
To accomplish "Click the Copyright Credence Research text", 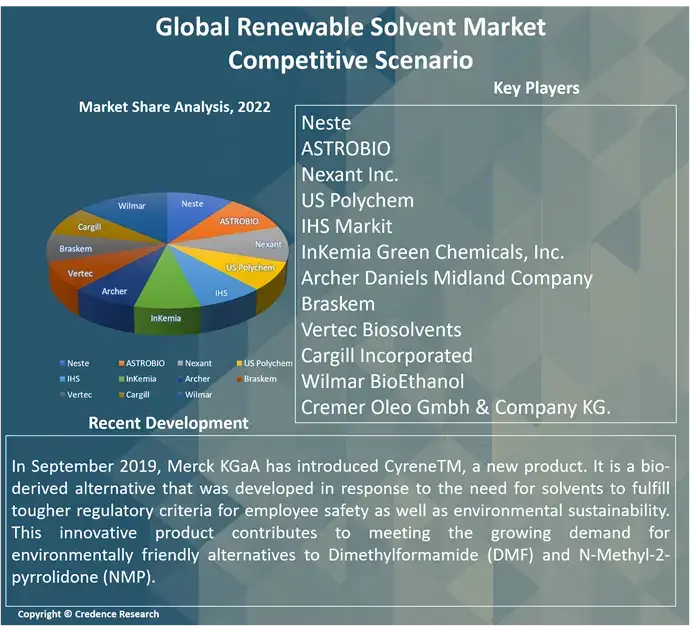I will tap(88, 614).
